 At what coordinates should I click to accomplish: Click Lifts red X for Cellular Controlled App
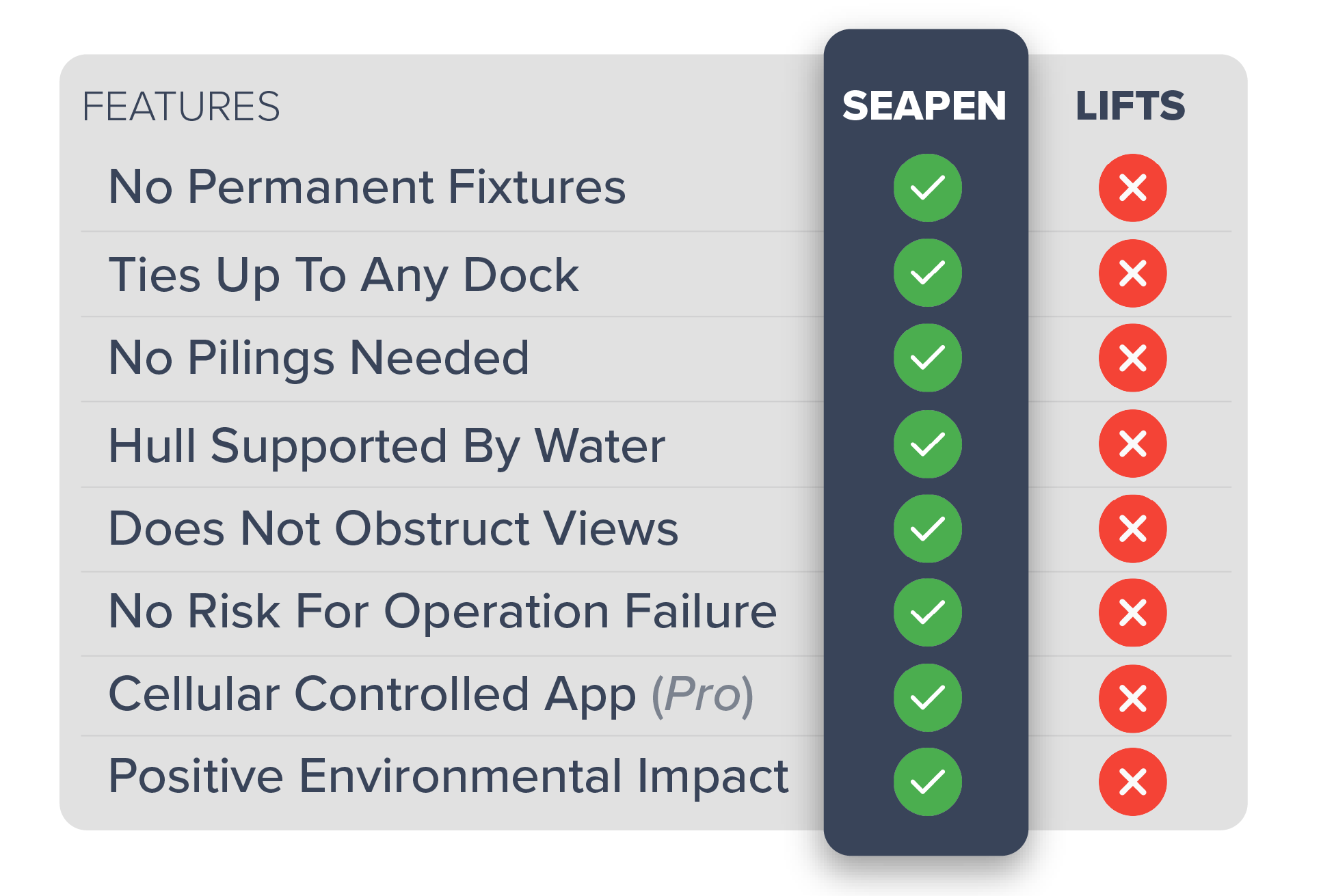point(1132,698)
